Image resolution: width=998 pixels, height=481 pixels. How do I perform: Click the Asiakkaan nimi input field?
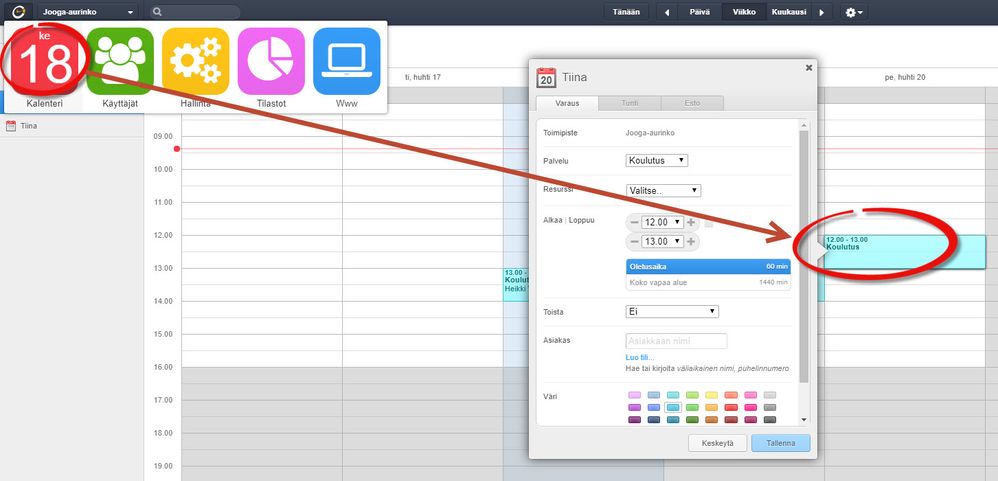(x=677, y=341)
